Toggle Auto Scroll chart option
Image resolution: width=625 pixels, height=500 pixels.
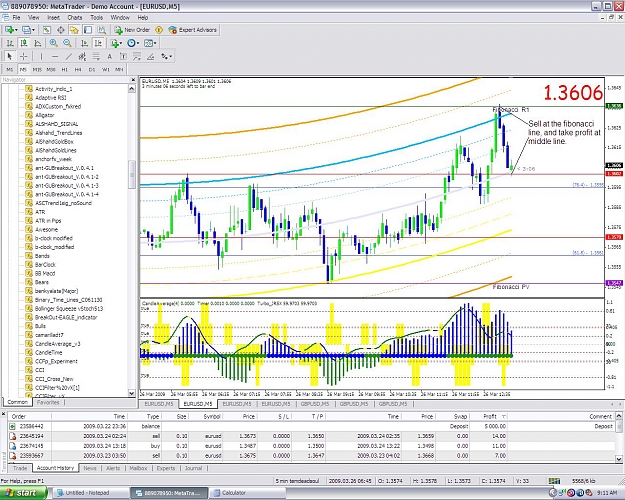pyautogui.click(x=84, y=43)
